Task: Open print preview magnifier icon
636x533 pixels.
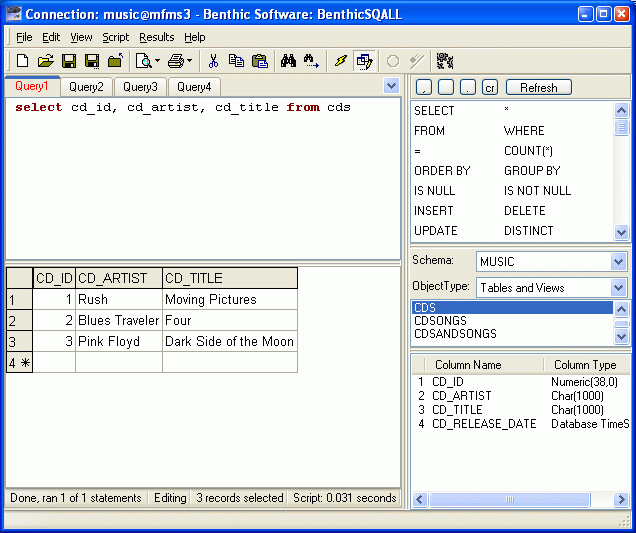Action: tap(143, 61)
